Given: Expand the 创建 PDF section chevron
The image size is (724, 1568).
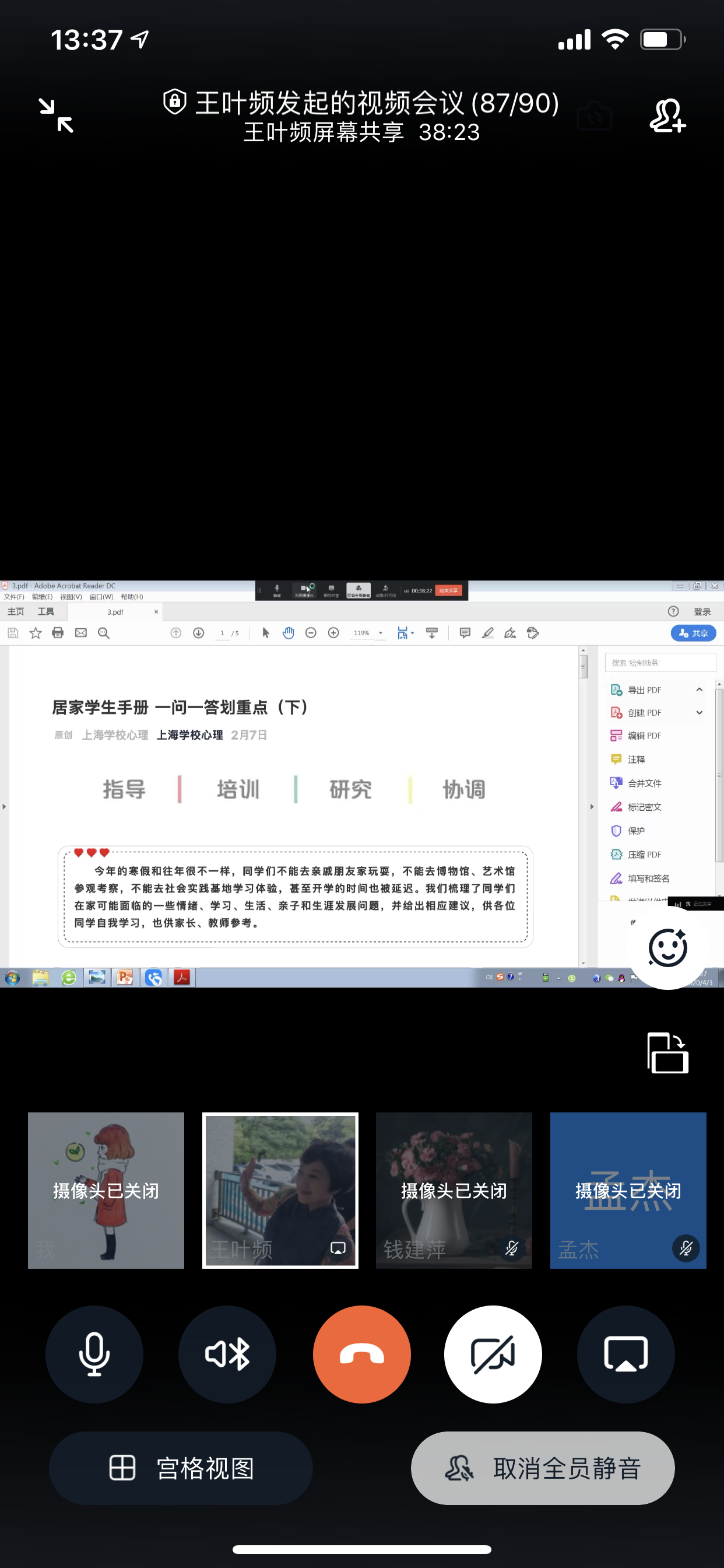Looking at the screenshot, I should [x=699, y=712].
